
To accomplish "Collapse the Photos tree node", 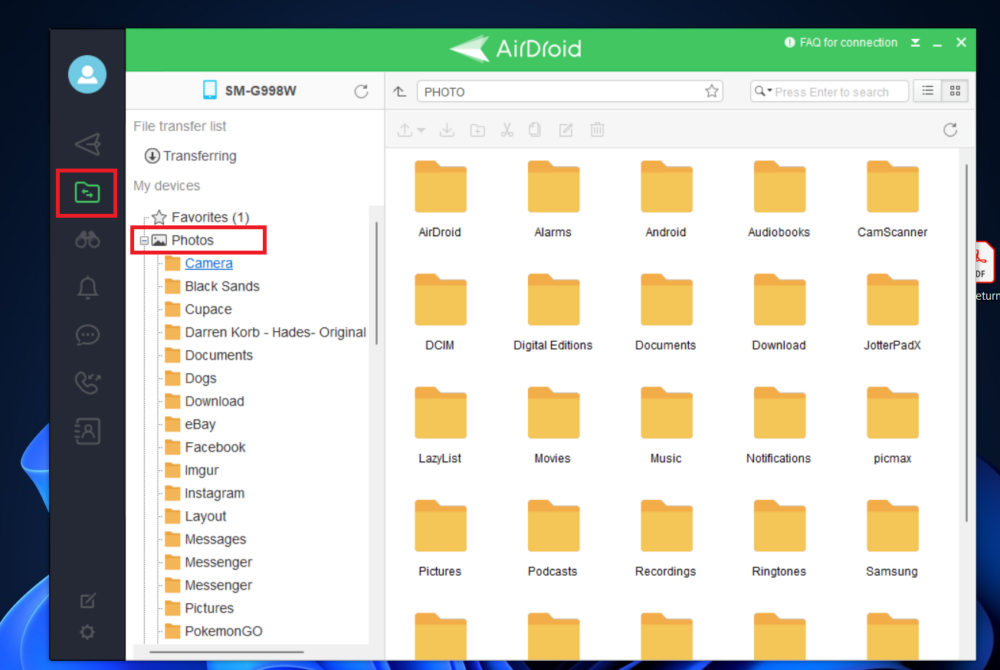I will tap(144, 240).
